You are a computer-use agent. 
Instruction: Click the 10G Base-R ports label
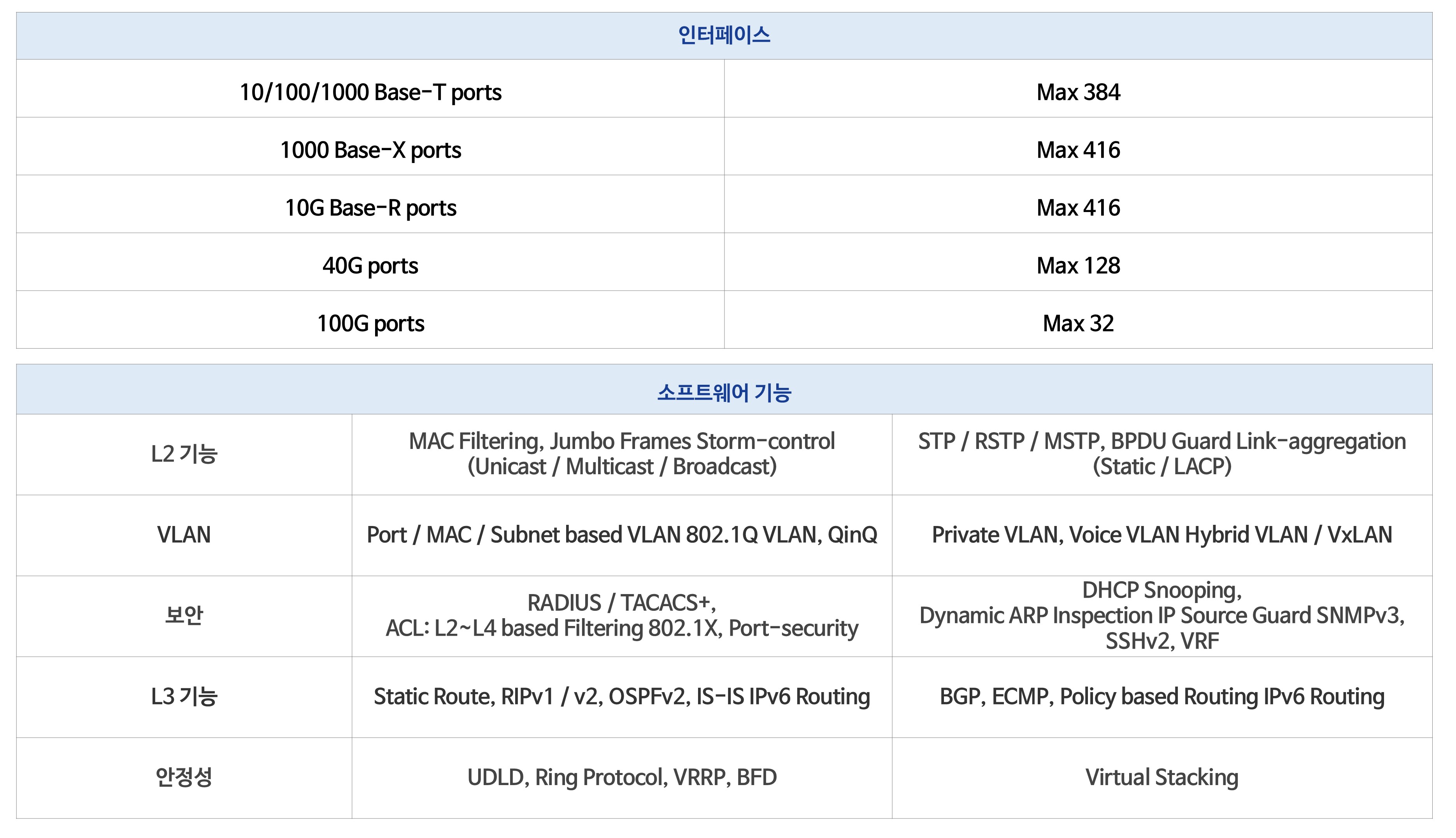coord(370,208)
